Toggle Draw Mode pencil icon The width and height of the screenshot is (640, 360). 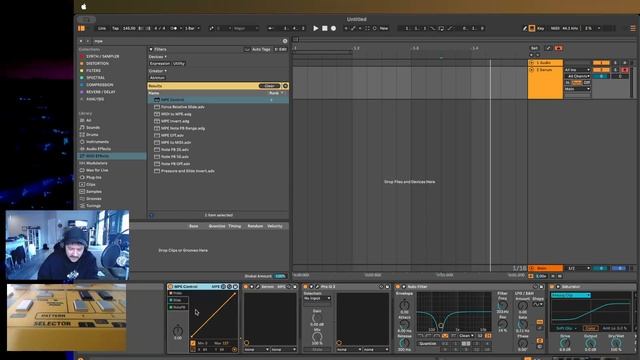point(524,28)
